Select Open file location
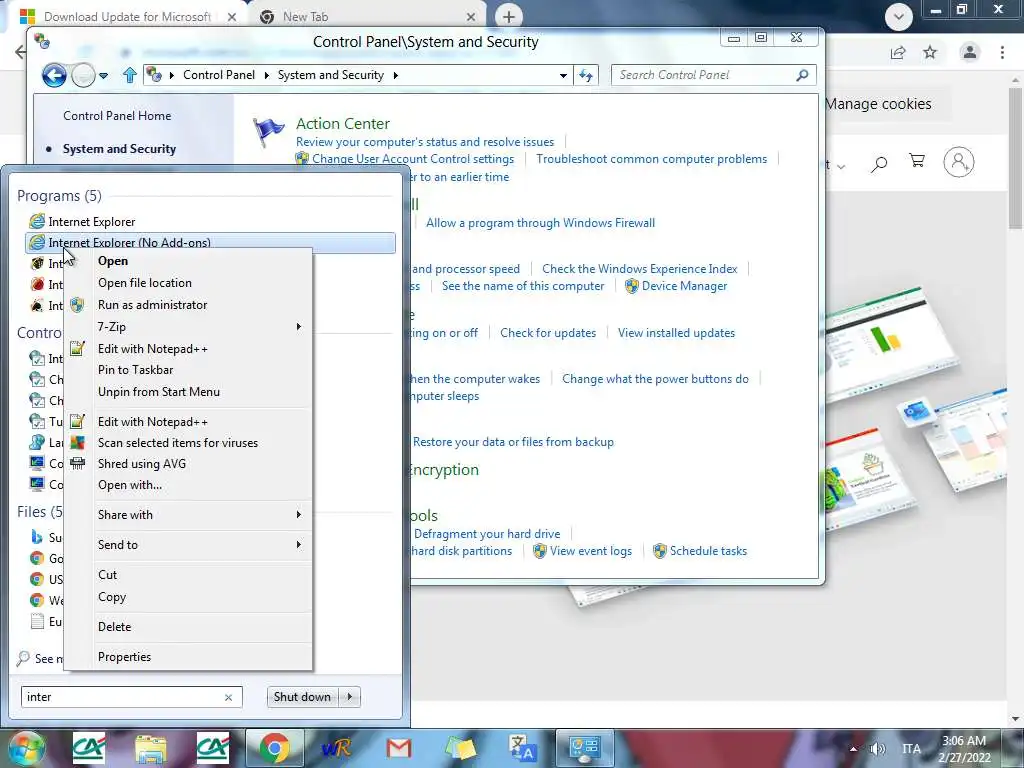The image size is (1024, 768). pos(145,283)
